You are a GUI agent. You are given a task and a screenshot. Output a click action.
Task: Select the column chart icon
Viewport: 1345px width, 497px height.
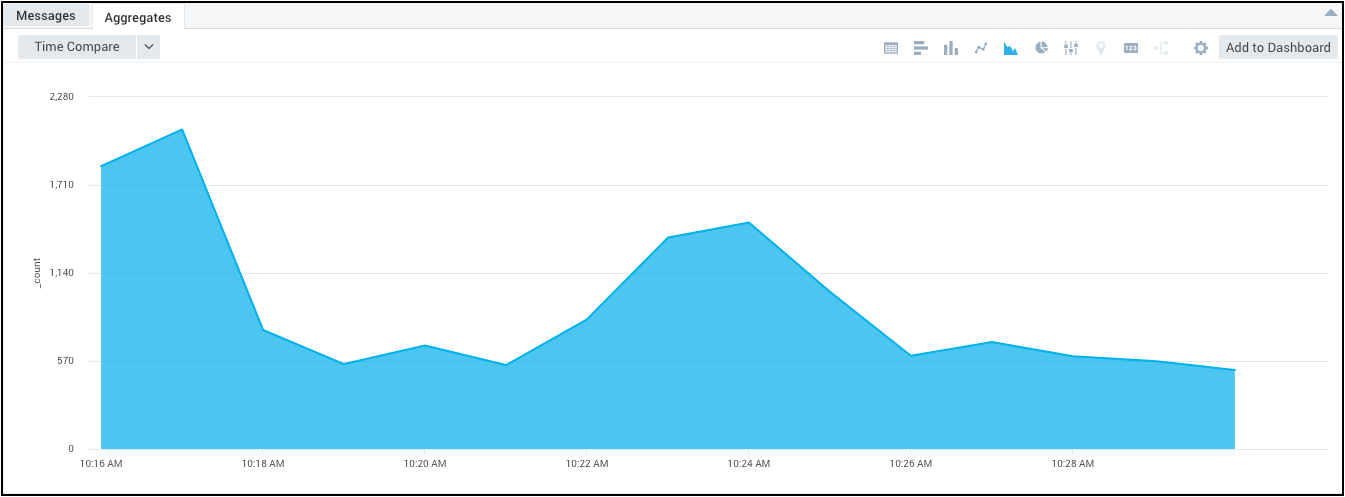coord(951,48)
